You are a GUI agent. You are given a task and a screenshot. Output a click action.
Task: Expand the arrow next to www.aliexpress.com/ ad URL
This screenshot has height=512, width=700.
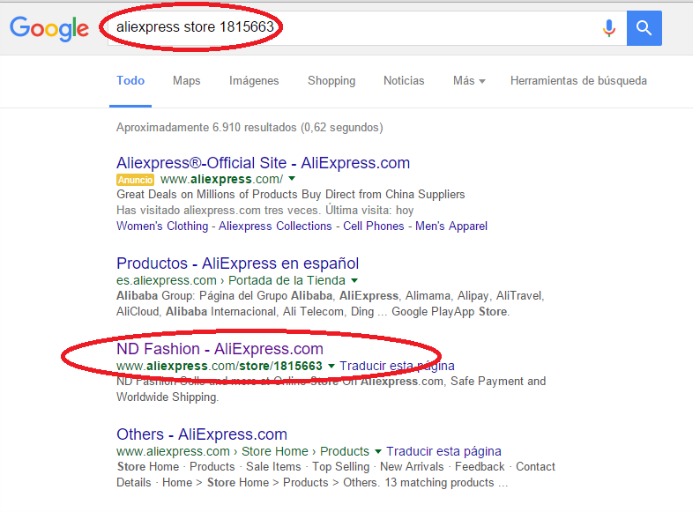[292, 179]
